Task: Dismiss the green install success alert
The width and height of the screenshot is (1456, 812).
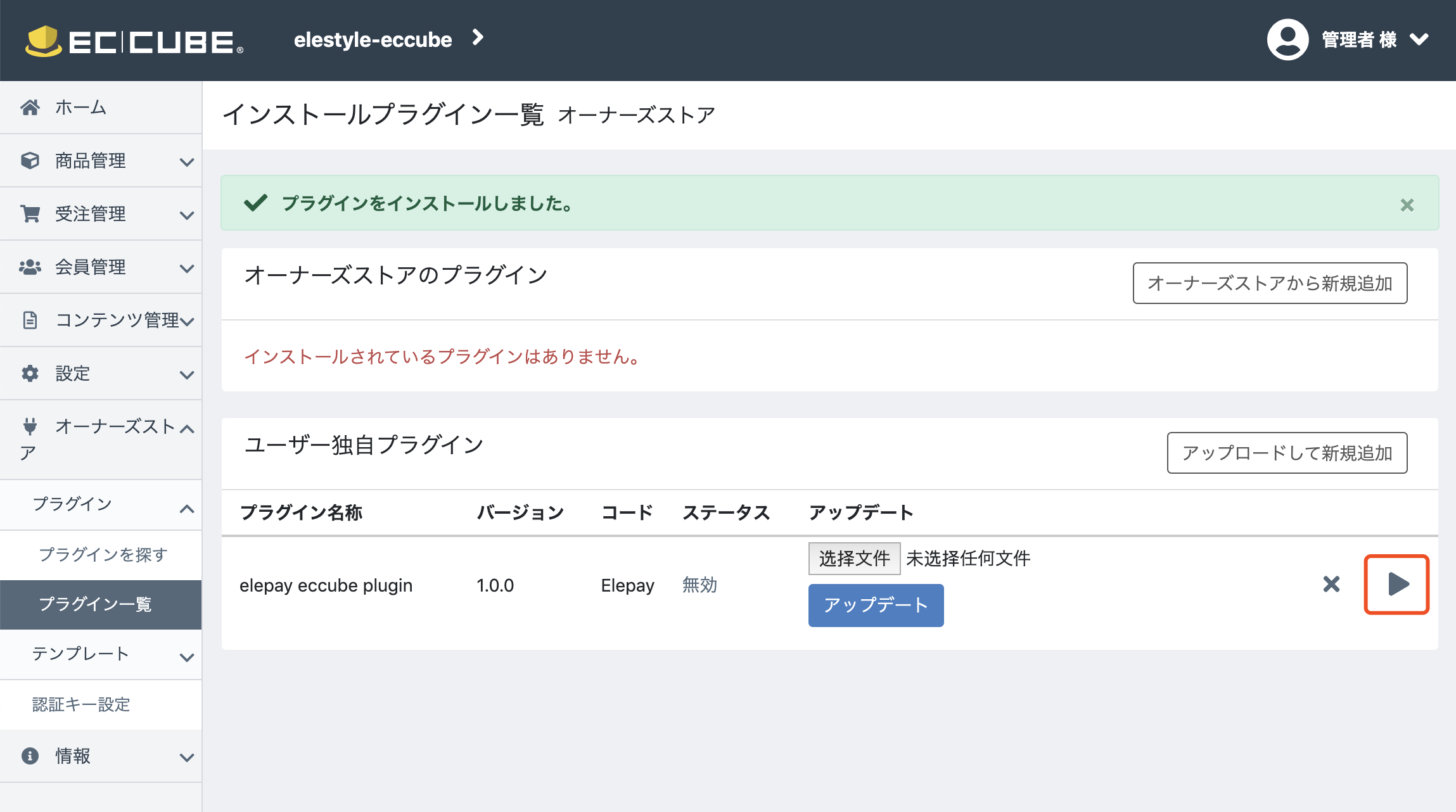Action: pos(1407,205)
